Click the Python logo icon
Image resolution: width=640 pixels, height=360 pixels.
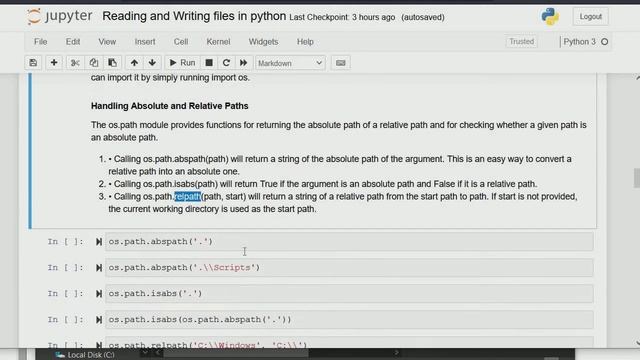550,17
